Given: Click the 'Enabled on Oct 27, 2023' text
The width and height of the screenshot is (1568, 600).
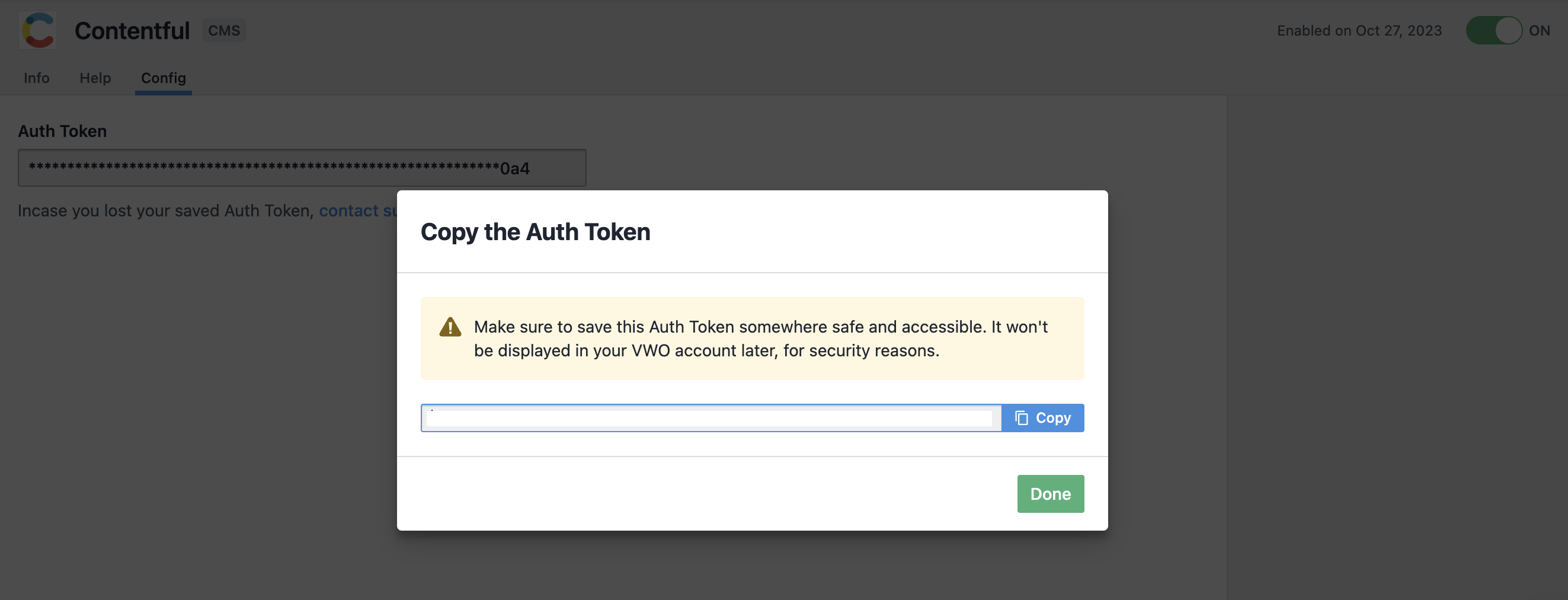Looking at the screenshot, I should 1359,30.
